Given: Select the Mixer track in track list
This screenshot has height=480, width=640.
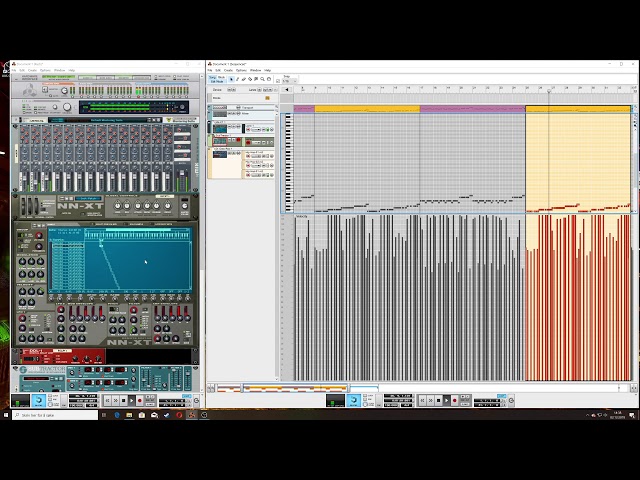Looking at the screenshot, I should 243,114.
